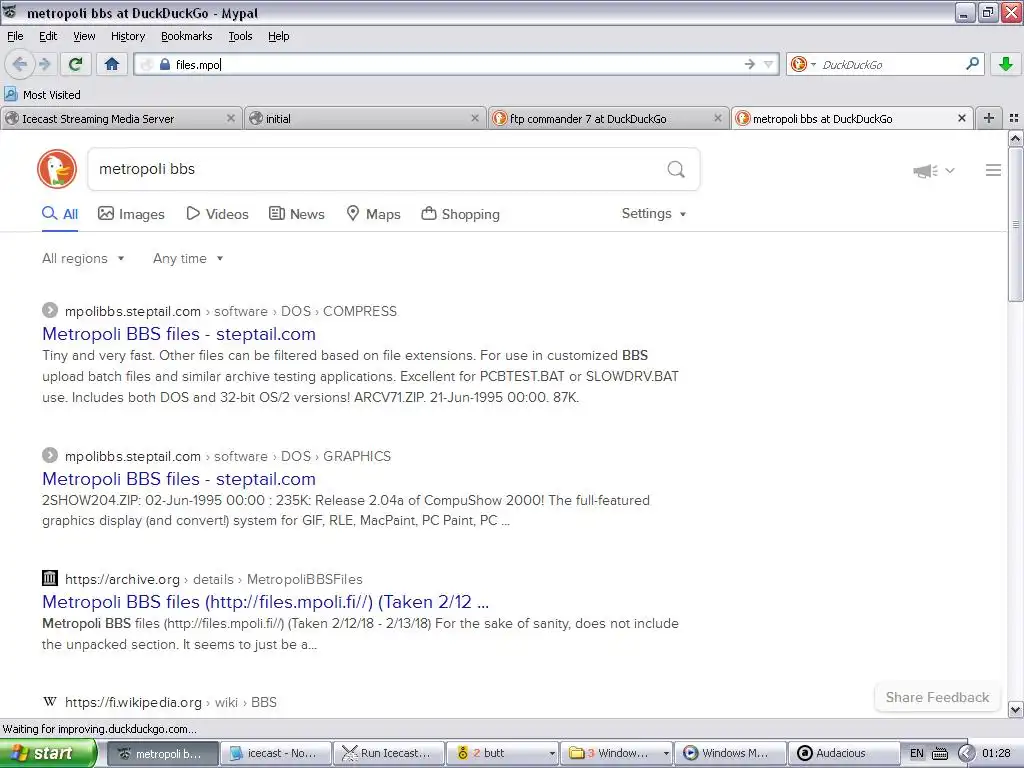Open the Most Visited bookmarks folder

click(x=42, y=95)
